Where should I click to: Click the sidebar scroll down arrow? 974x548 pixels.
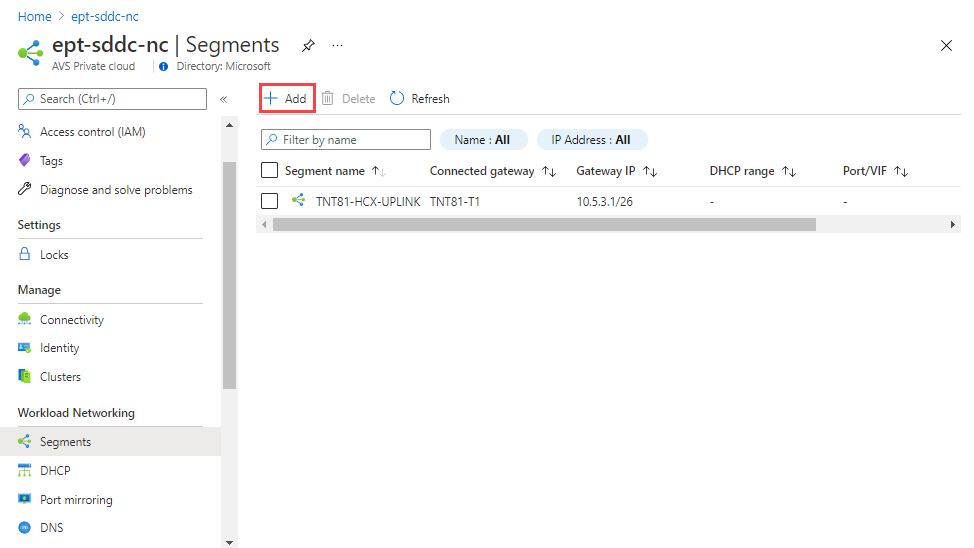click(x=229, y=542)
